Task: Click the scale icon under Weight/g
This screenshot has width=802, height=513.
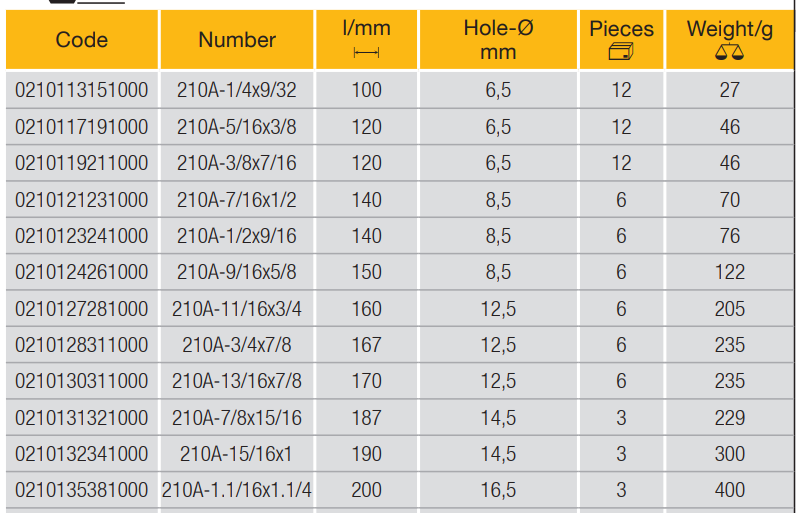Action: pyautogui.click(x=729, y=53)
